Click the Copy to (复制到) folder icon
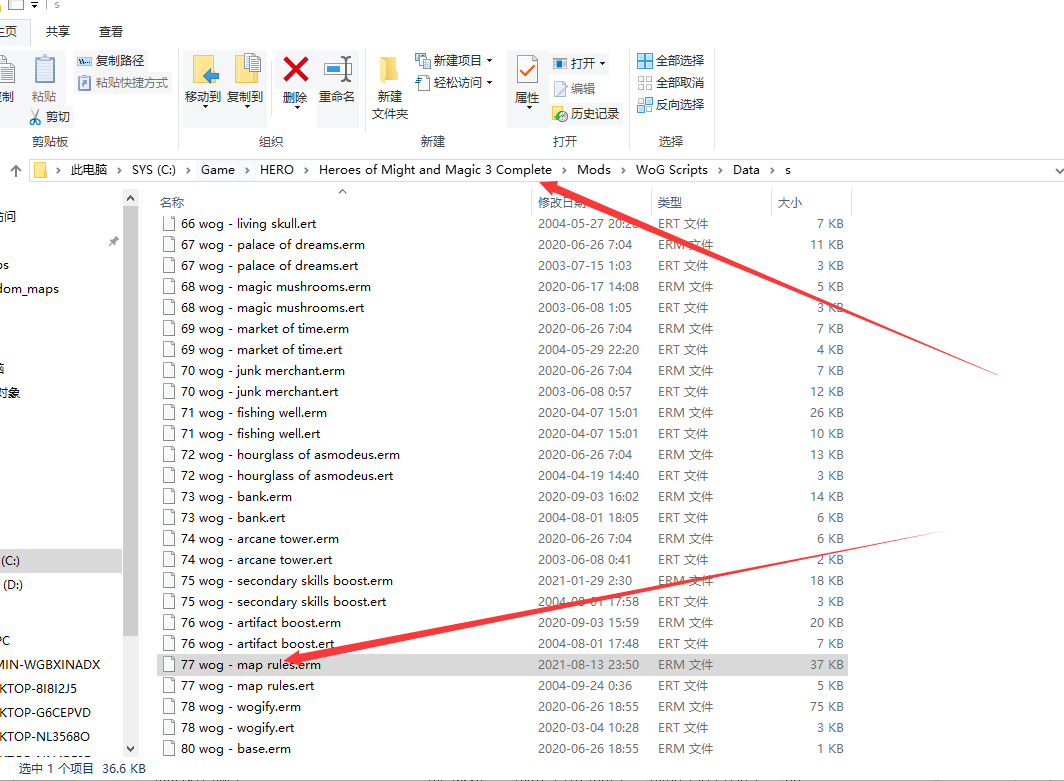This screenshot has width=1064, height=781. (x=247, y=71)
